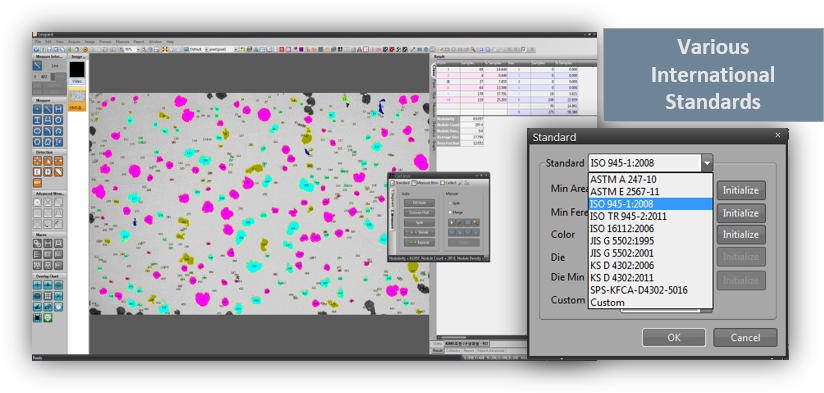Choose ASTM E 2567-11 from the list
This screenshot has width=824, height=393.
pyautogui.click(x=650, y=192)
